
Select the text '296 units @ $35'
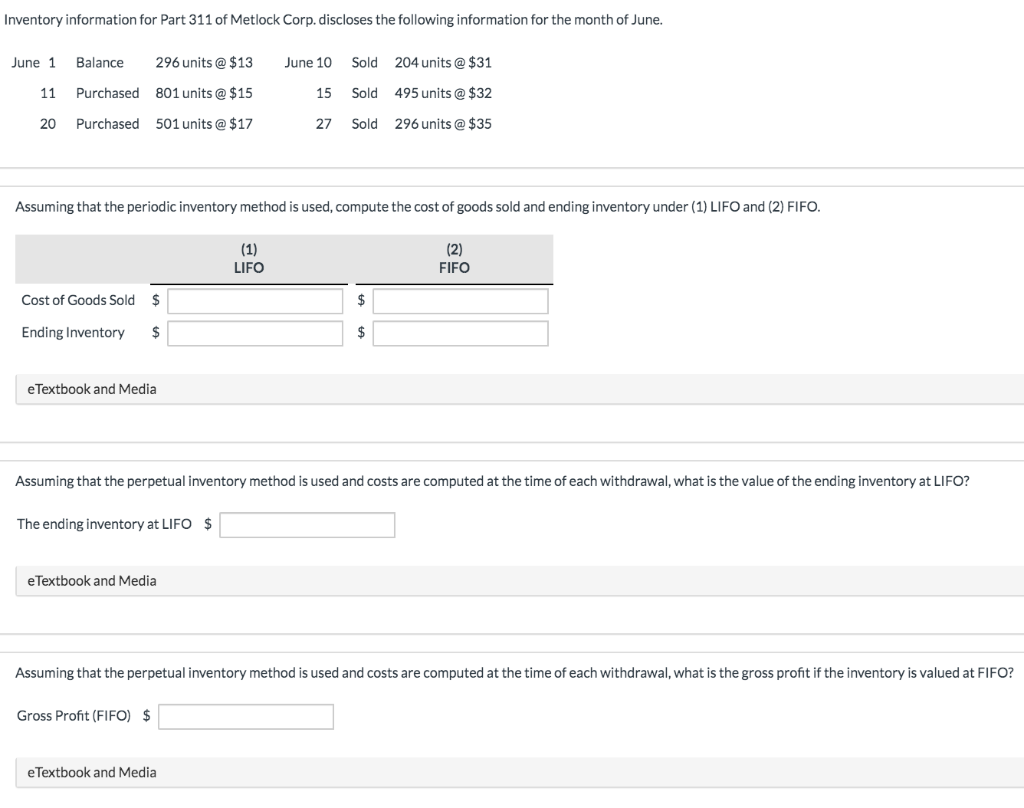point(443,124)
